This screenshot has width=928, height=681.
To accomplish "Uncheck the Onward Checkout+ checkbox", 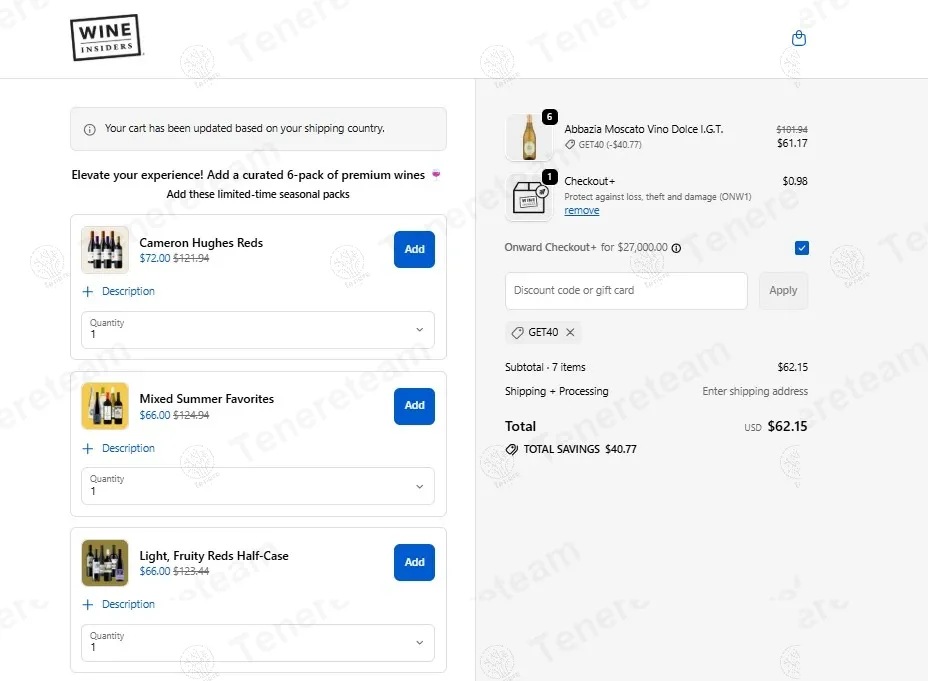I will (x=801, y=248).
